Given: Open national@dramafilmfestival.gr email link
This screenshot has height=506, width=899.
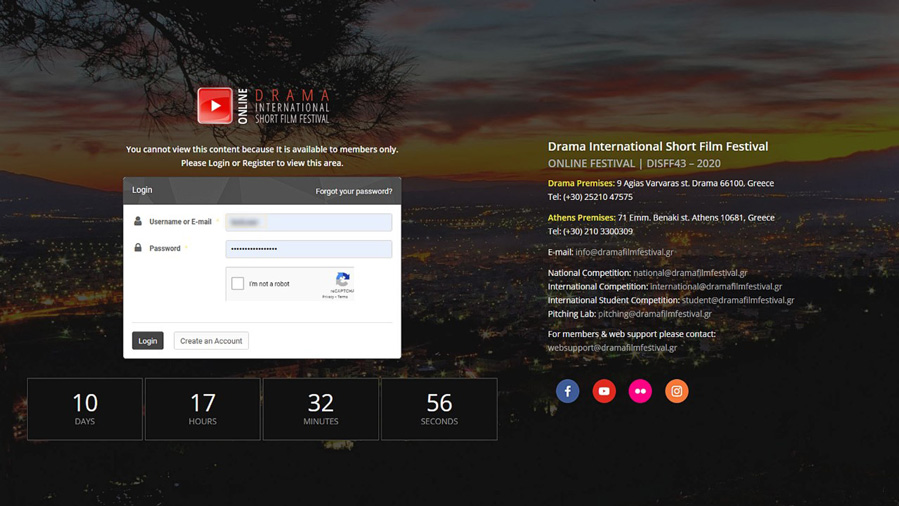Looking at the screenshot, I should (690, 273).
